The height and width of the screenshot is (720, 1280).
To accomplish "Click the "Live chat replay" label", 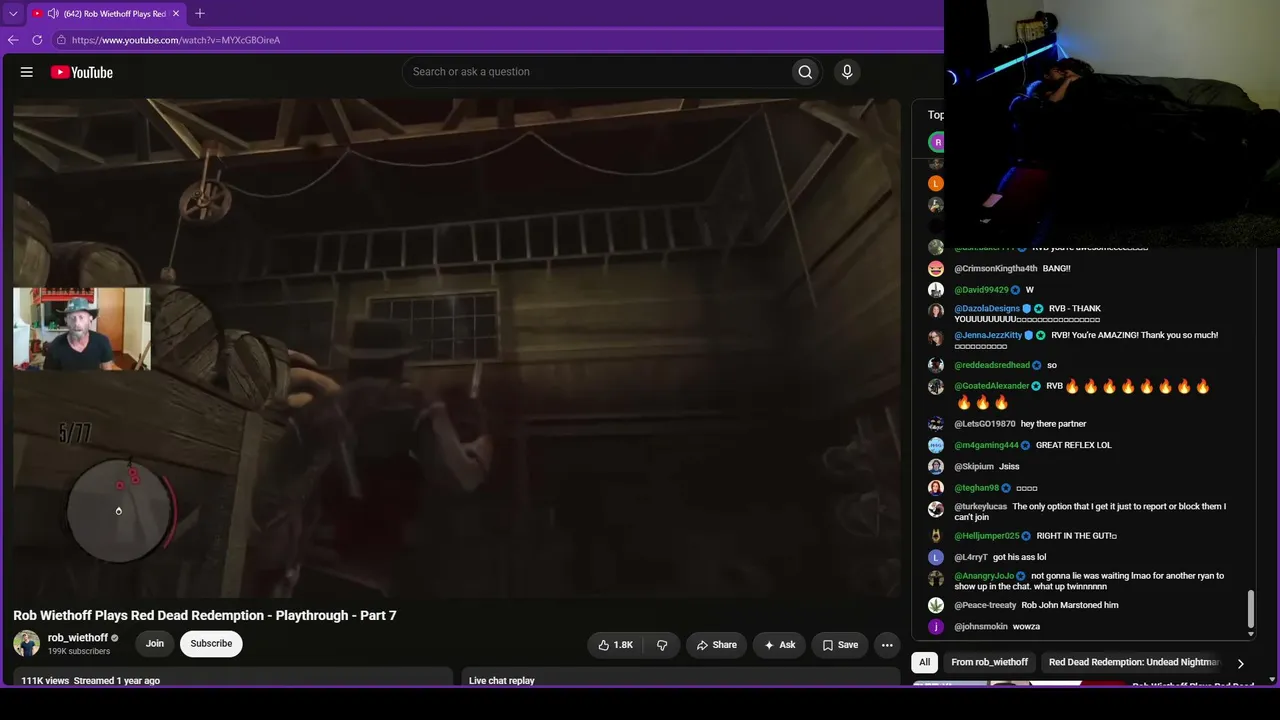I will point(502,680).
